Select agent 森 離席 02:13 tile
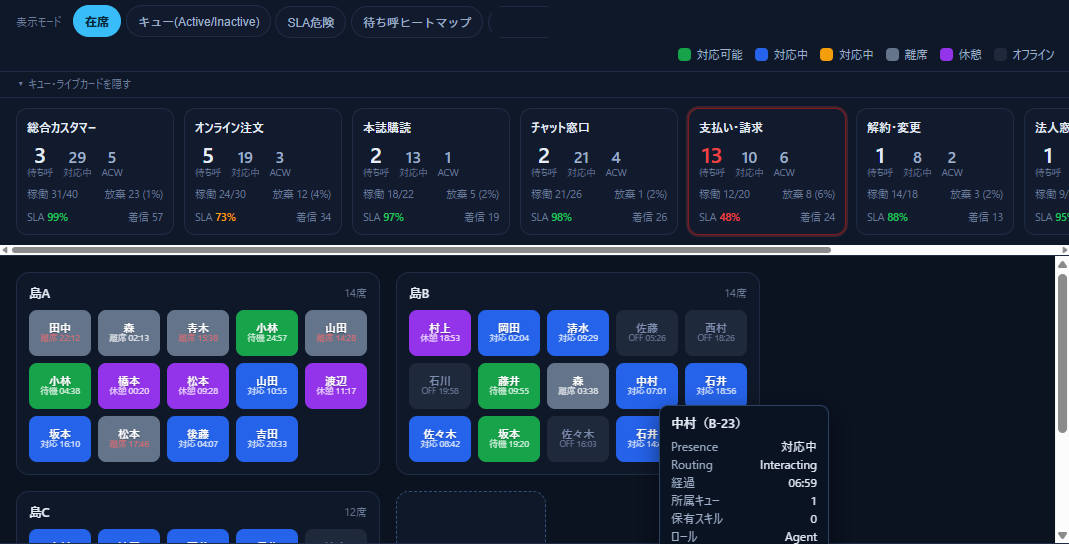Image resolution: width=1069 pixels, height=544 pixels. pyautogui.click(x=129, y=333)
